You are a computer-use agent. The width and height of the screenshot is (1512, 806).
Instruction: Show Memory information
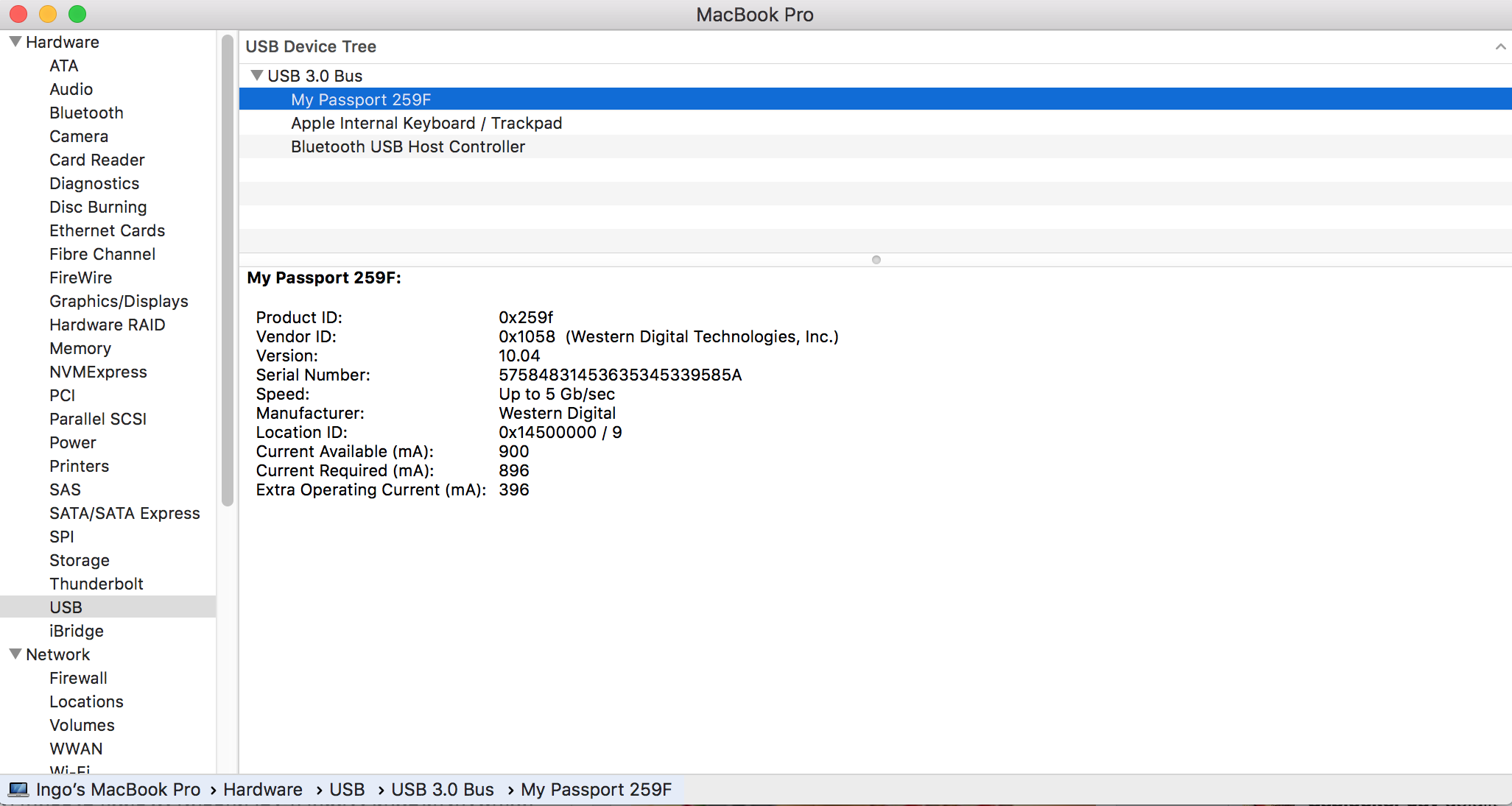[80, 348]
